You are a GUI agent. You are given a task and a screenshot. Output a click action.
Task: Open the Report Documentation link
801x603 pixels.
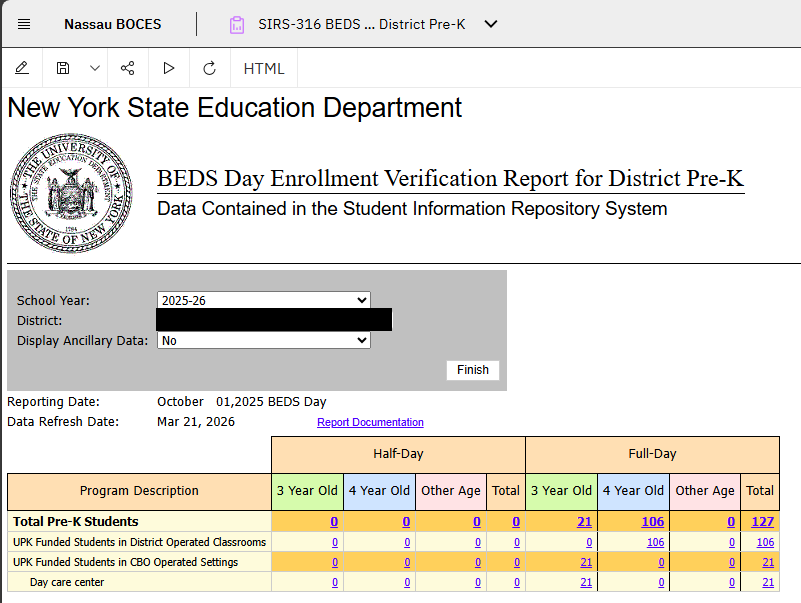pos(370,422)
